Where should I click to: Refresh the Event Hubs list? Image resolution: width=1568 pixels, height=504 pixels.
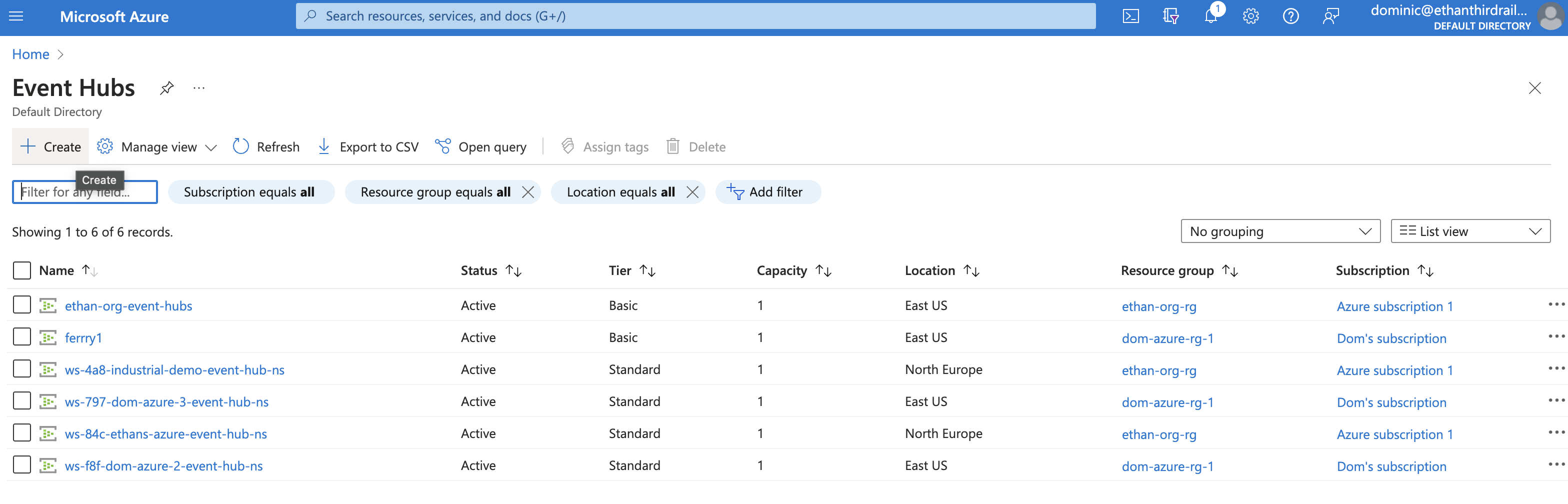(266, 146)
